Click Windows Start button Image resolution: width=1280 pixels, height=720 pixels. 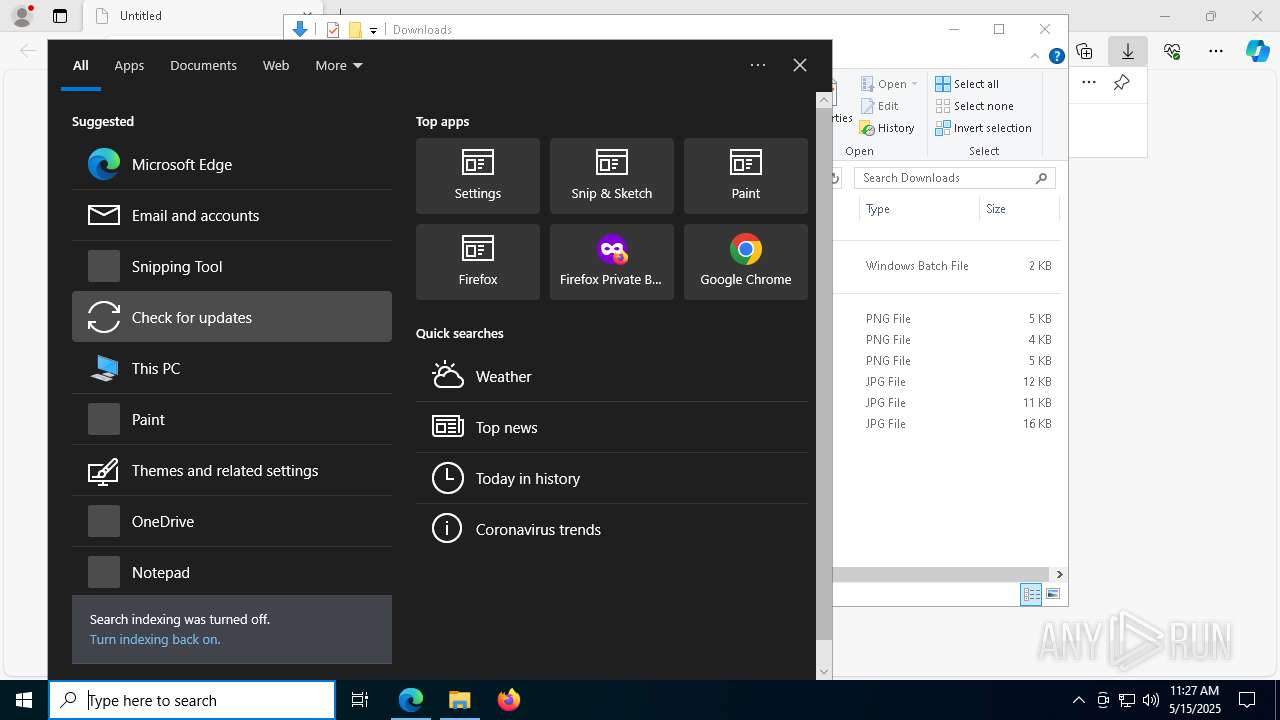[24, 700]
